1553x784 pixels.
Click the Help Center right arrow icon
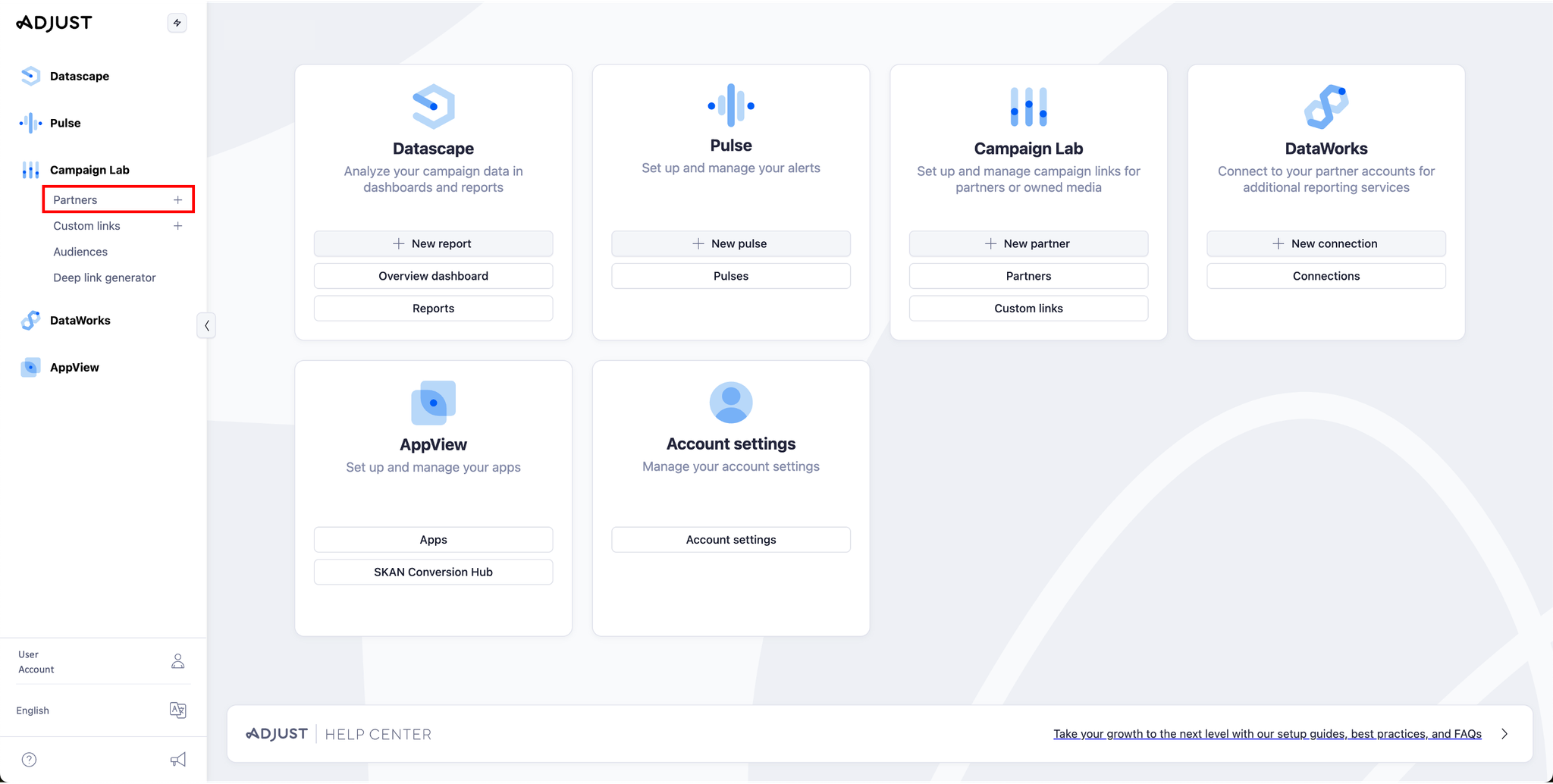(1504, 734)
